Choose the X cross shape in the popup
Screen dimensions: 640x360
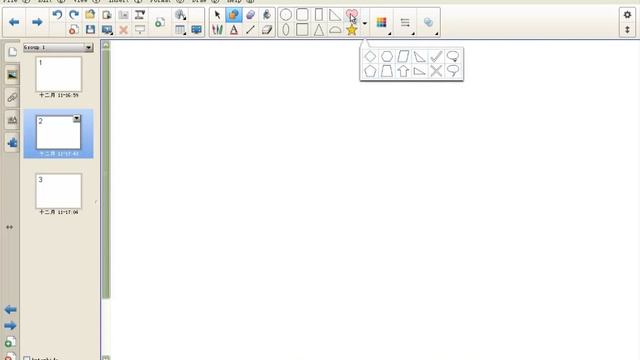(x=436, y=71)
